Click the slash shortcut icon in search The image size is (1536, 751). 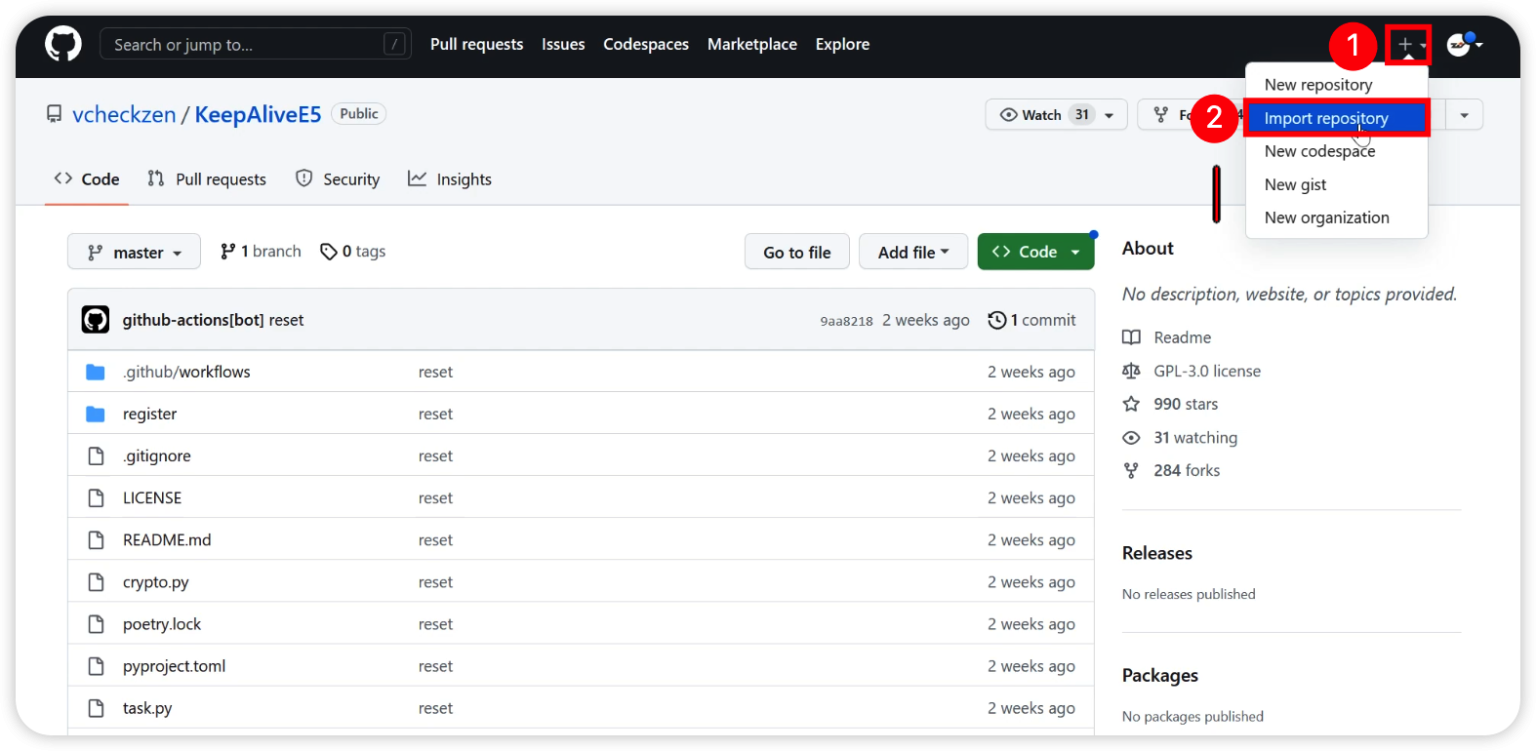pyautogui.click(x=396, y=44)
